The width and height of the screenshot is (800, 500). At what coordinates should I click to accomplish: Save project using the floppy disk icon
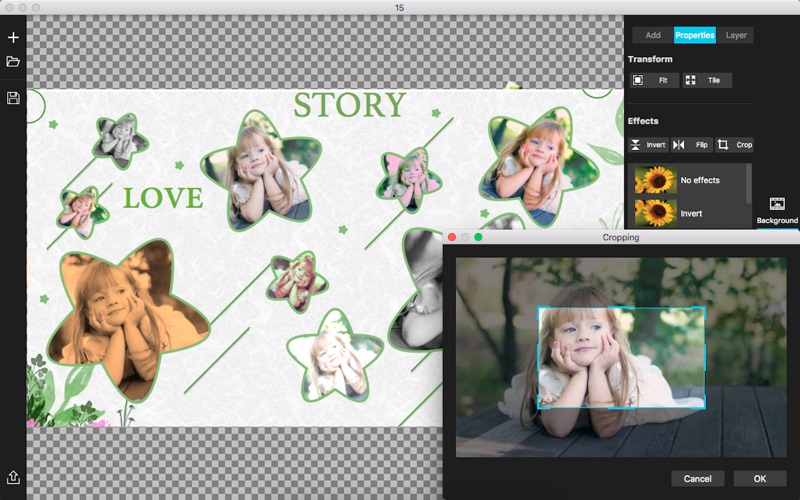coord(13,98)
